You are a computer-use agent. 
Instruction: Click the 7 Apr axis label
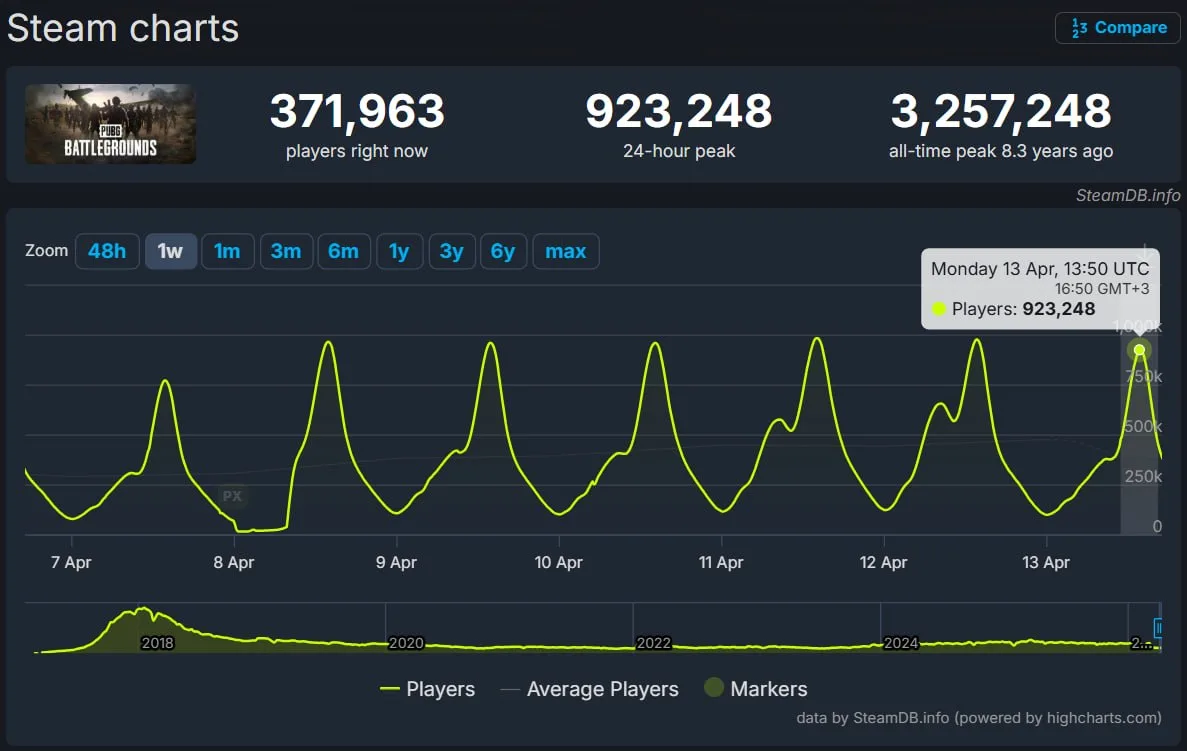[71, 562]
